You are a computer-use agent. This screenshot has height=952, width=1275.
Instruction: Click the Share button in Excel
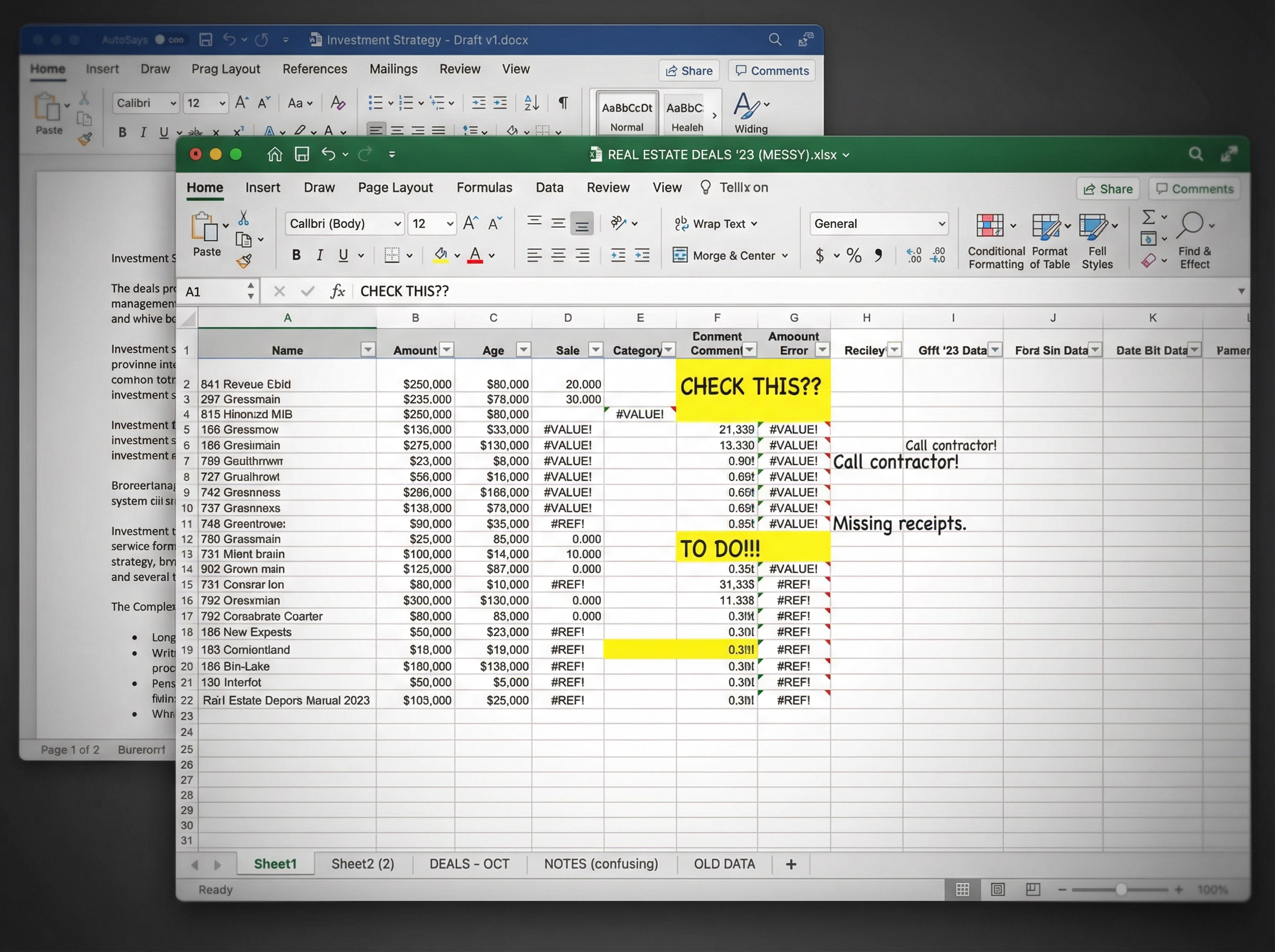pos(1107,189)
